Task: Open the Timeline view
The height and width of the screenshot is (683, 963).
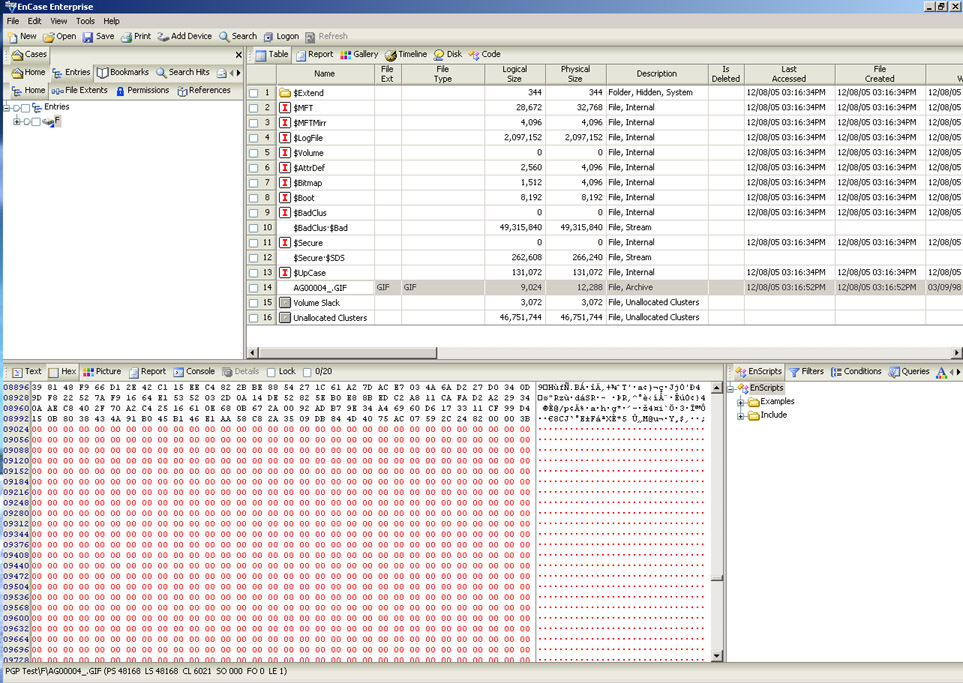Action: click(405, 55)
